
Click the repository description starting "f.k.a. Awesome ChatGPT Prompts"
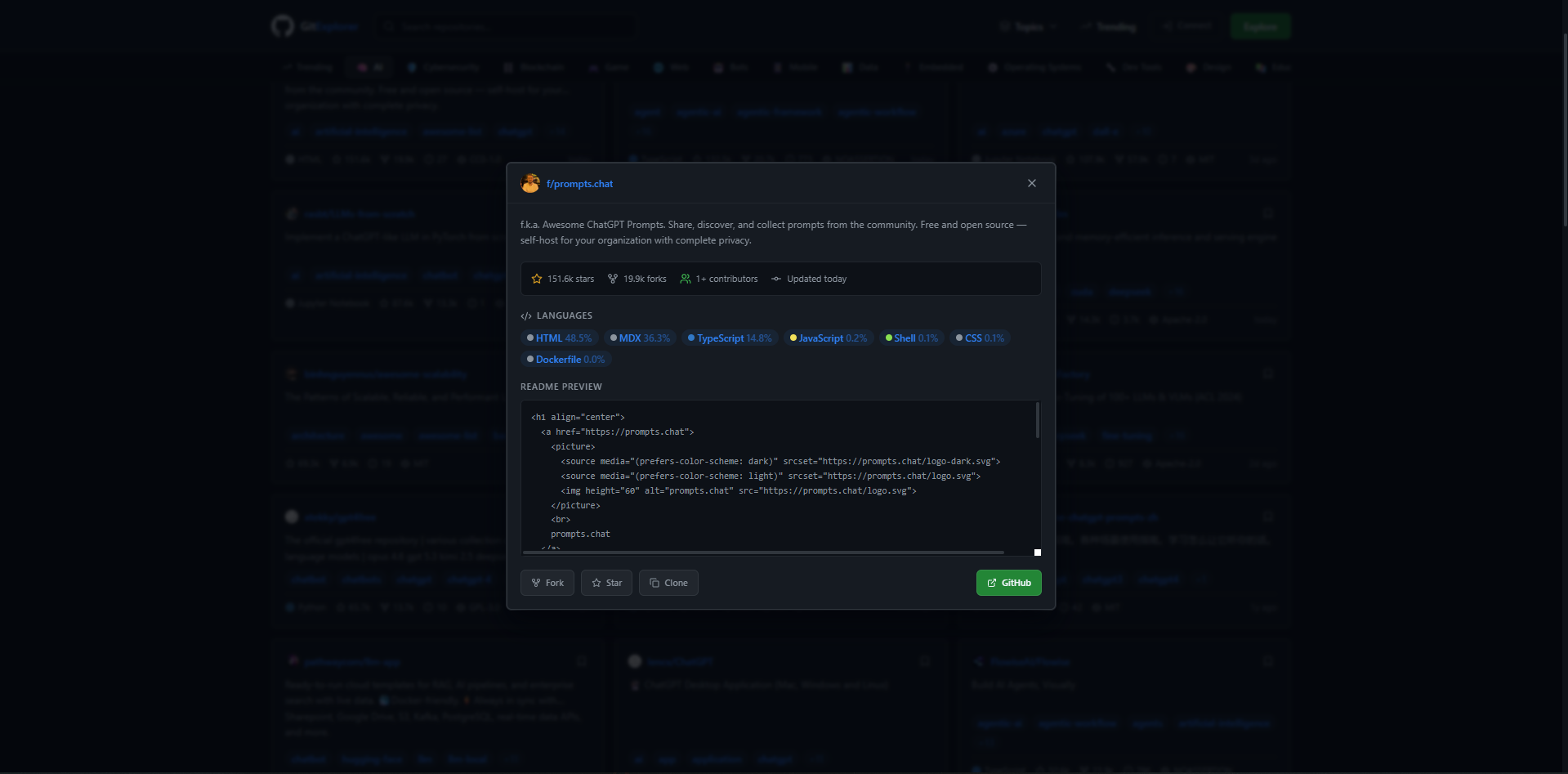pyautogui.click(x=773, y=232)
